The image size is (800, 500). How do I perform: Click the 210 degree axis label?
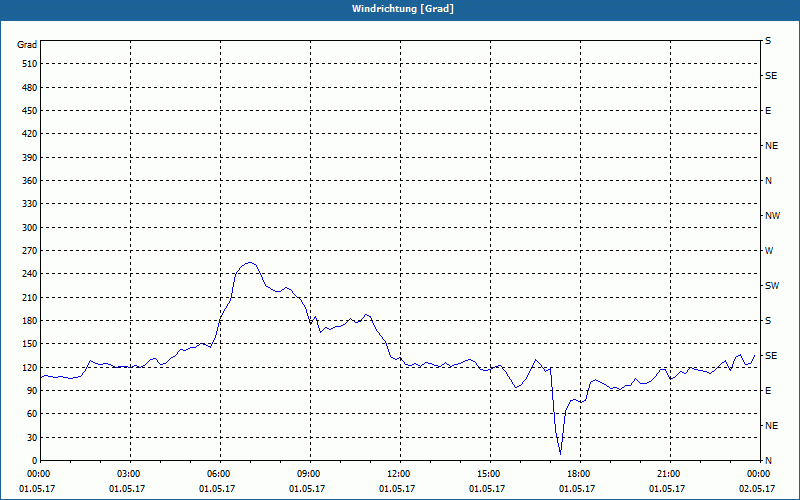coord(30,297)
